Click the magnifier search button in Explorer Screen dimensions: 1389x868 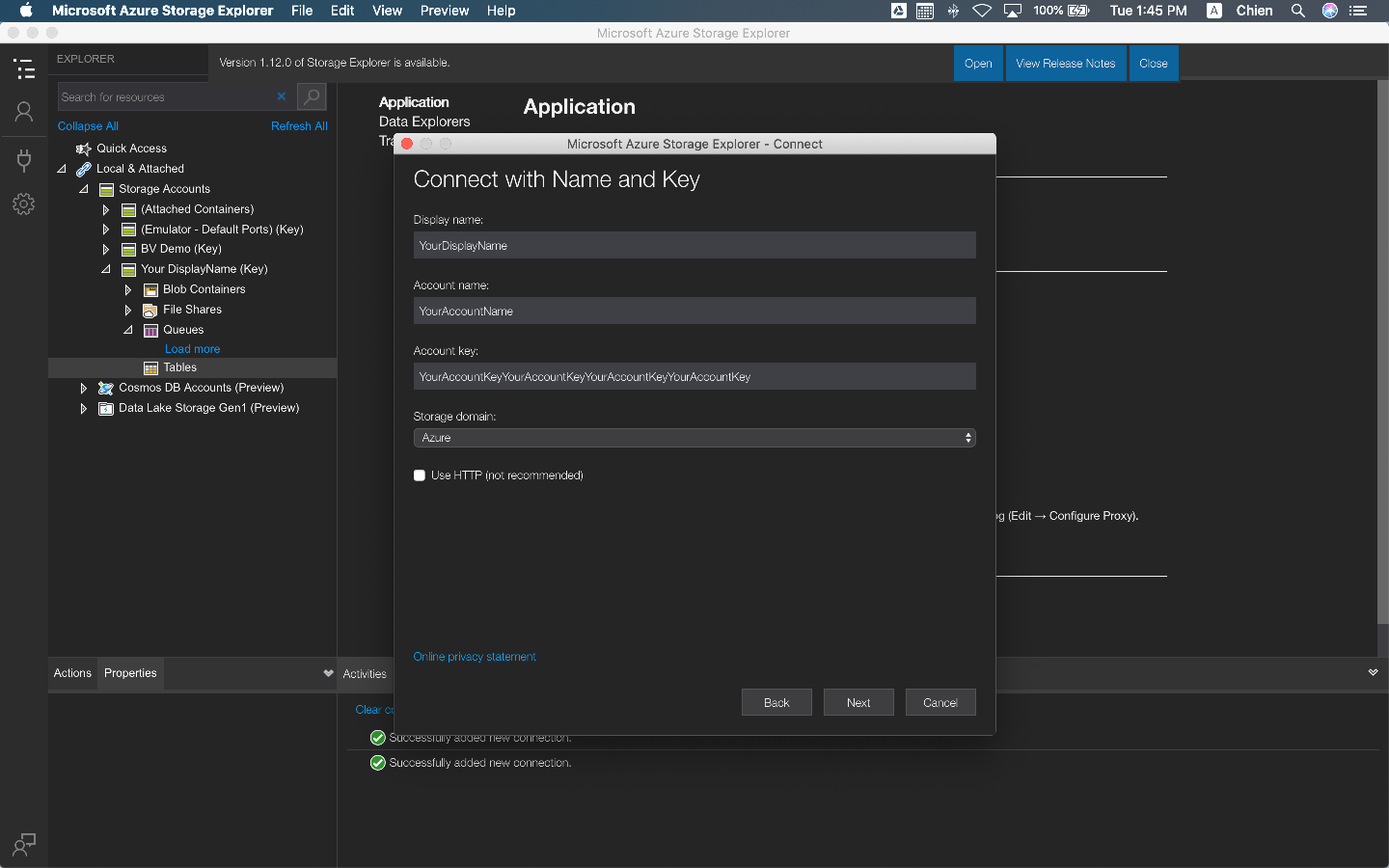pos(312,96)
